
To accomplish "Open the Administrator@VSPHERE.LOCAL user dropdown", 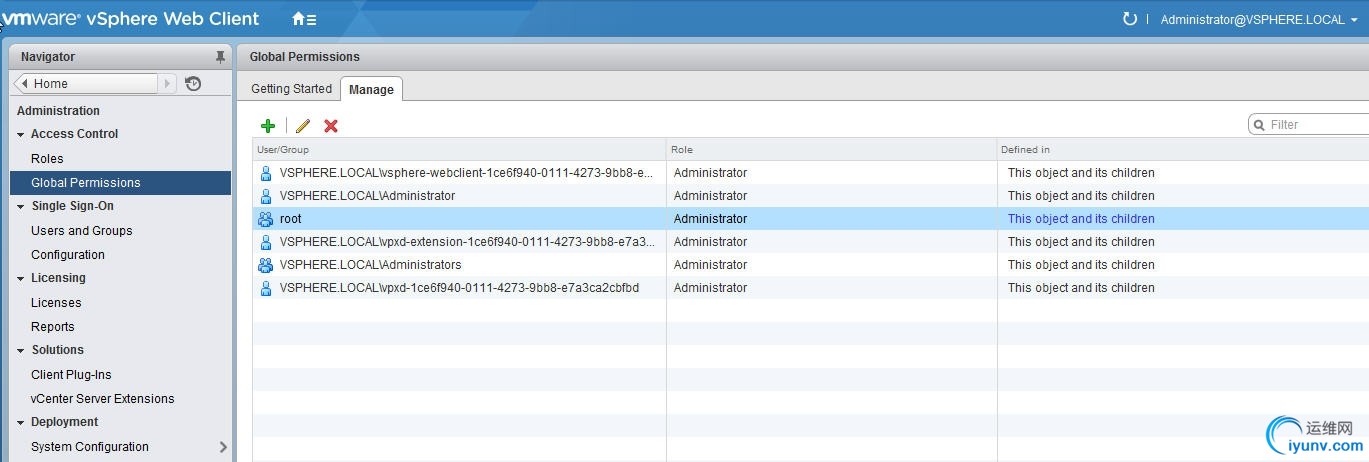I will pyautogui.click(x=1259, y=20).
